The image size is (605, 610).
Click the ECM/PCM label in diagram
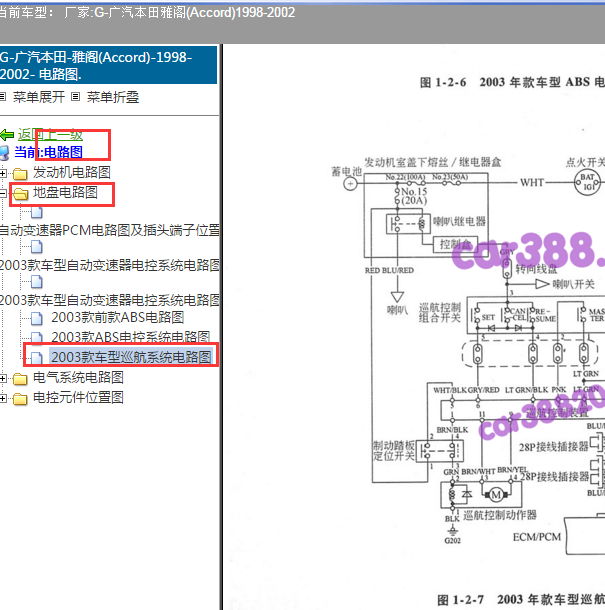(x=537, y=537)
